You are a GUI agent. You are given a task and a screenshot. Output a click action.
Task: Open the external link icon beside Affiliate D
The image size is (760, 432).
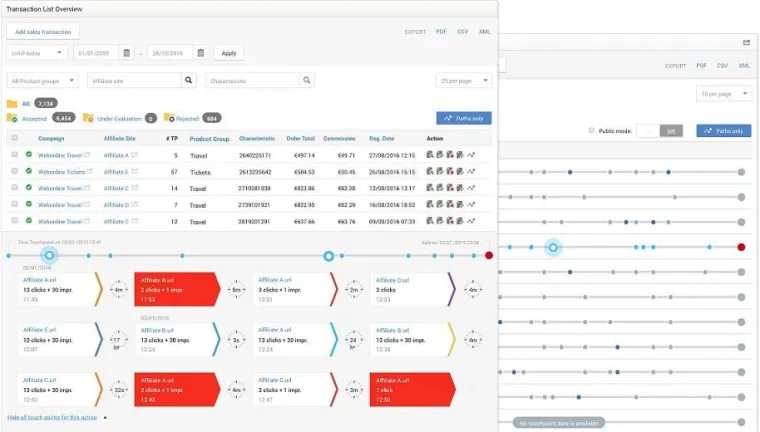[x=134, y=204]
